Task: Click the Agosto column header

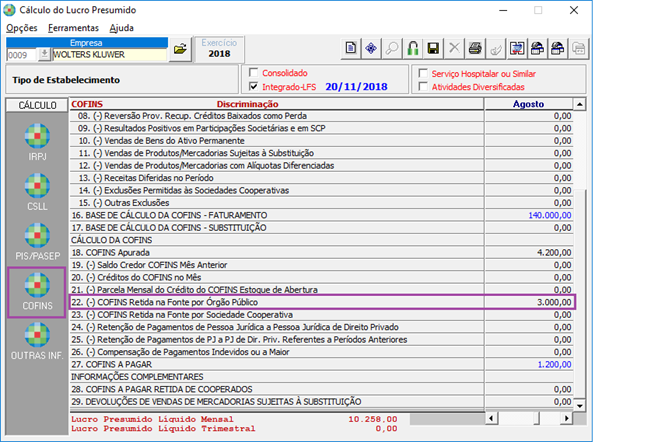Action: pyautogui.click(x=528, y=104)
